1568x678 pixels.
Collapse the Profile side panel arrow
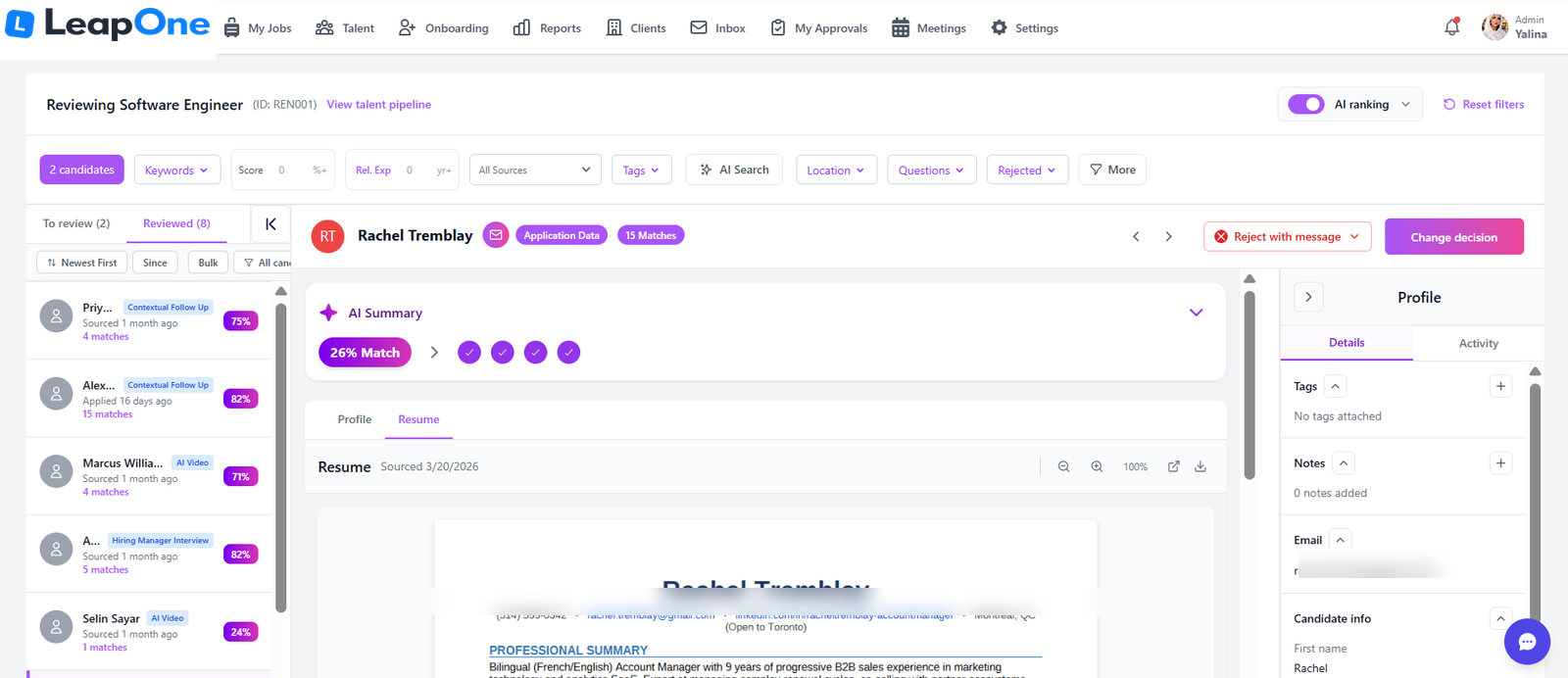pos(1308,297)
